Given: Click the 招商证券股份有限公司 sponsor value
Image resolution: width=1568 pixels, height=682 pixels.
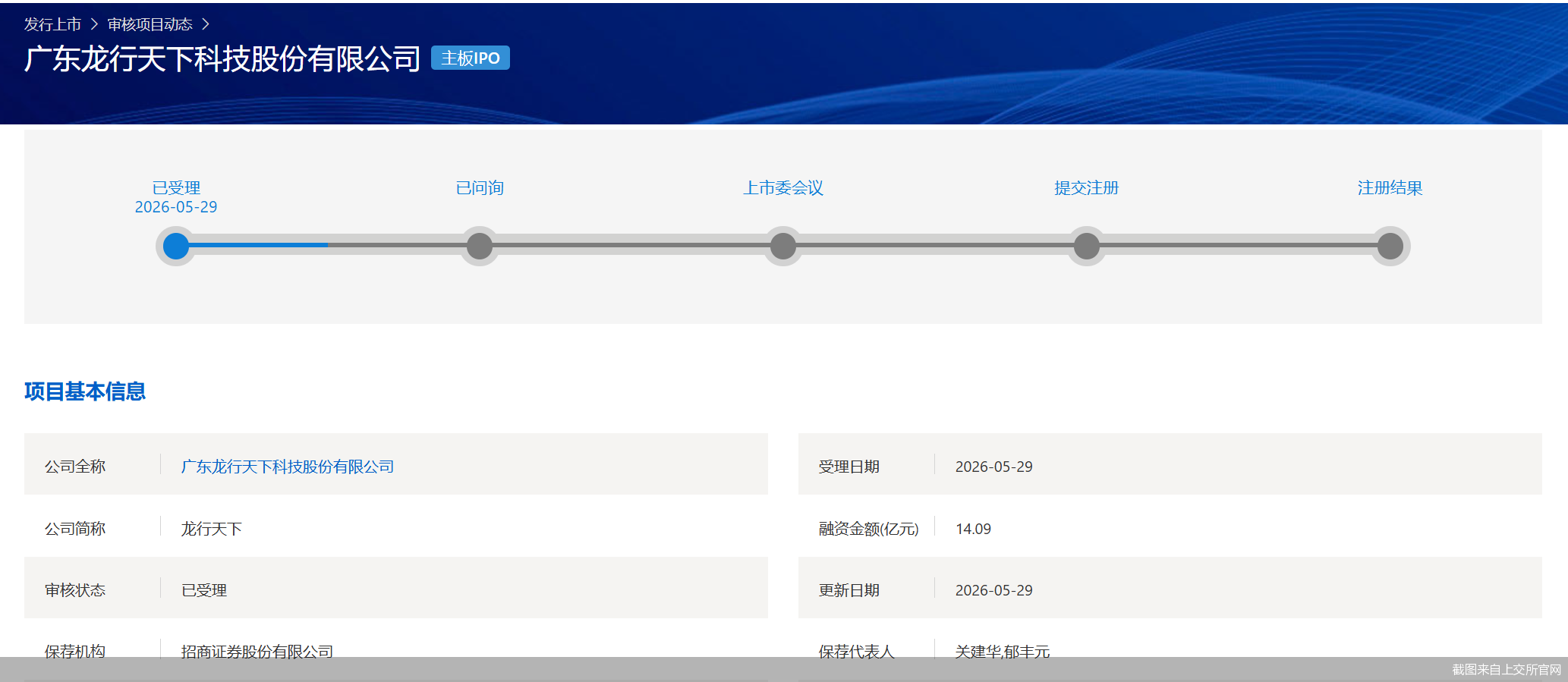Looking at the screenshot, I should (257, 651).
